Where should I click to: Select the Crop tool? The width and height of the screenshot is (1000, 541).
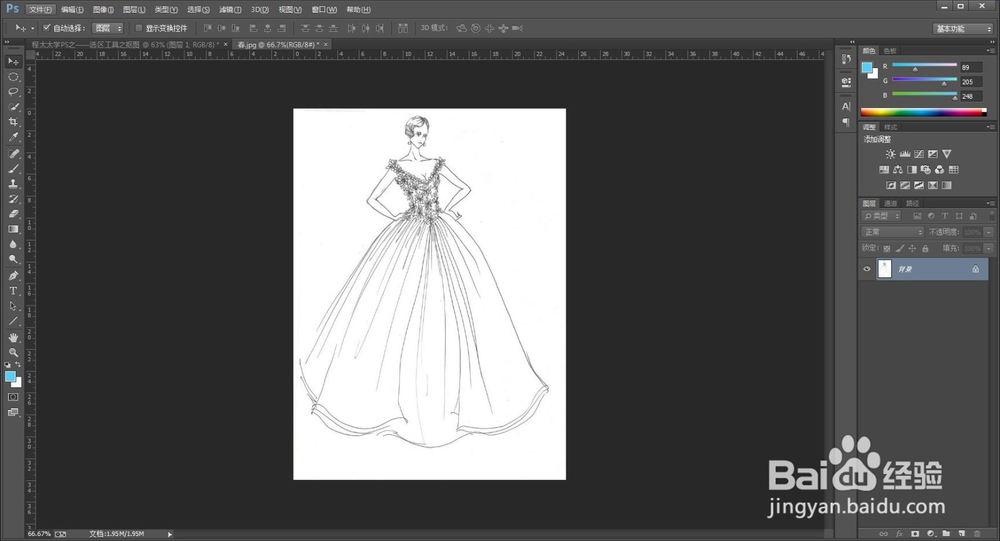coord(14,121)
